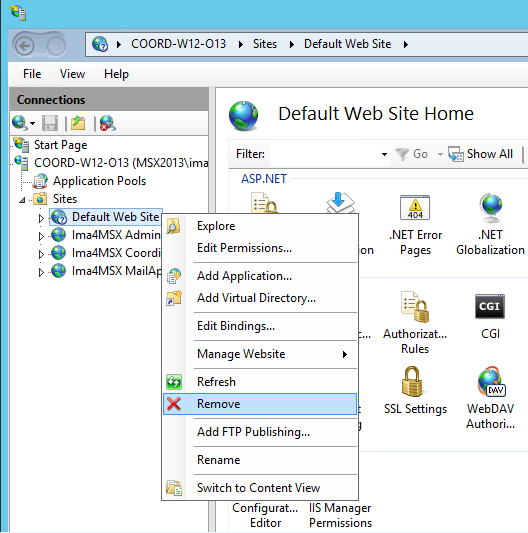Choose Add FTP Publishing from context menu

(x=260, y=432)
